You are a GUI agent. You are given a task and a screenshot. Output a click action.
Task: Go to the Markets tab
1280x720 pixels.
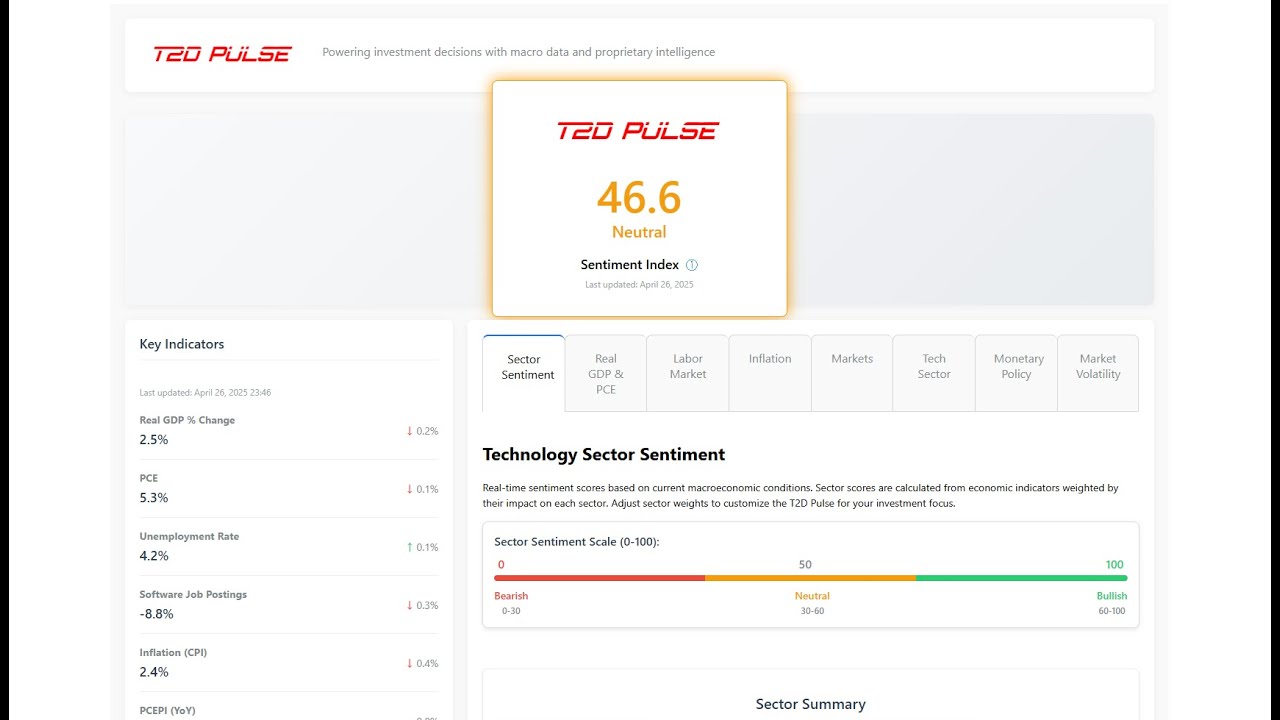pos(852,373)
